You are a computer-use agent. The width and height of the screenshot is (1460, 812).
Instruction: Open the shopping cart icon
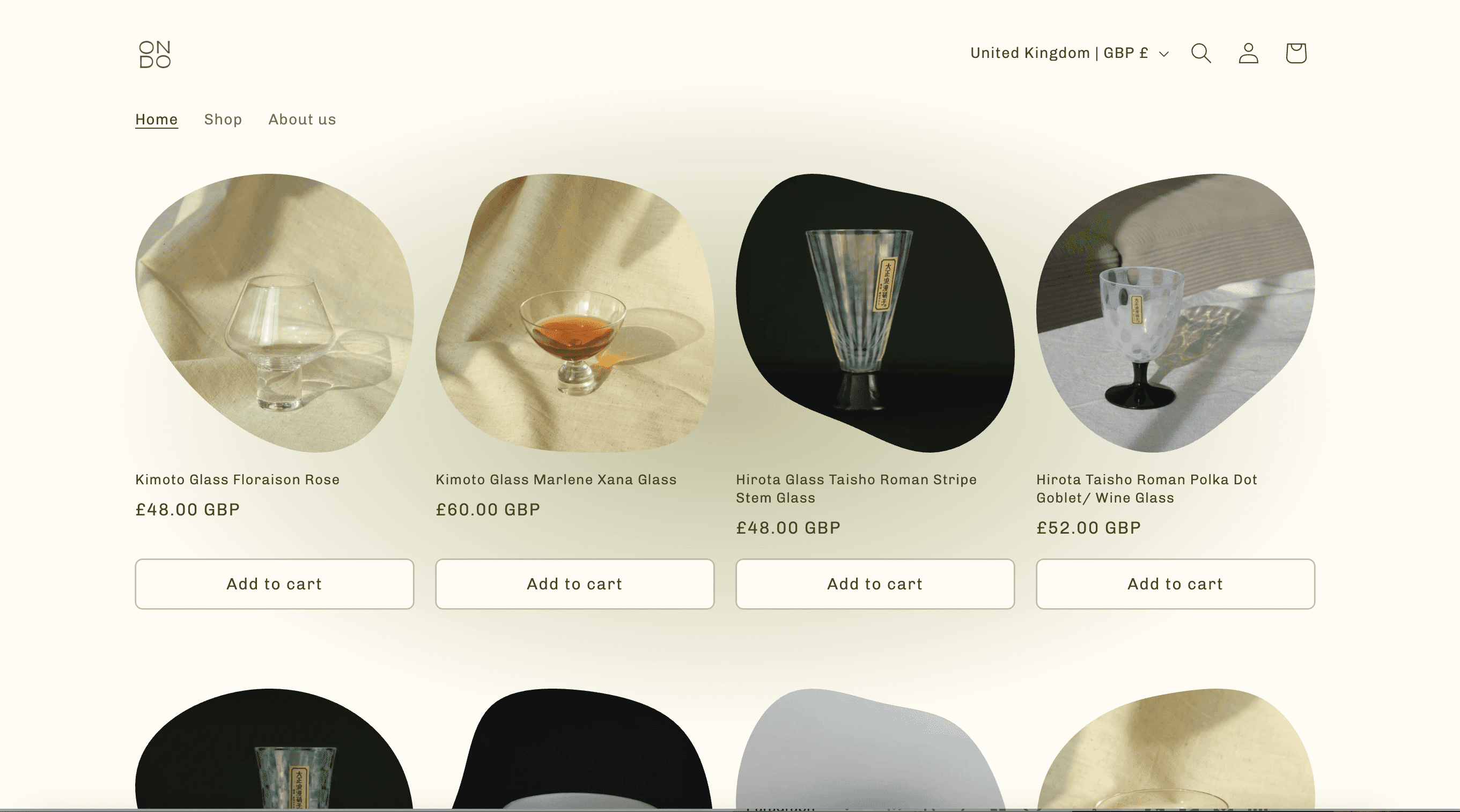pyautogui.click(x=1296, y=53)
